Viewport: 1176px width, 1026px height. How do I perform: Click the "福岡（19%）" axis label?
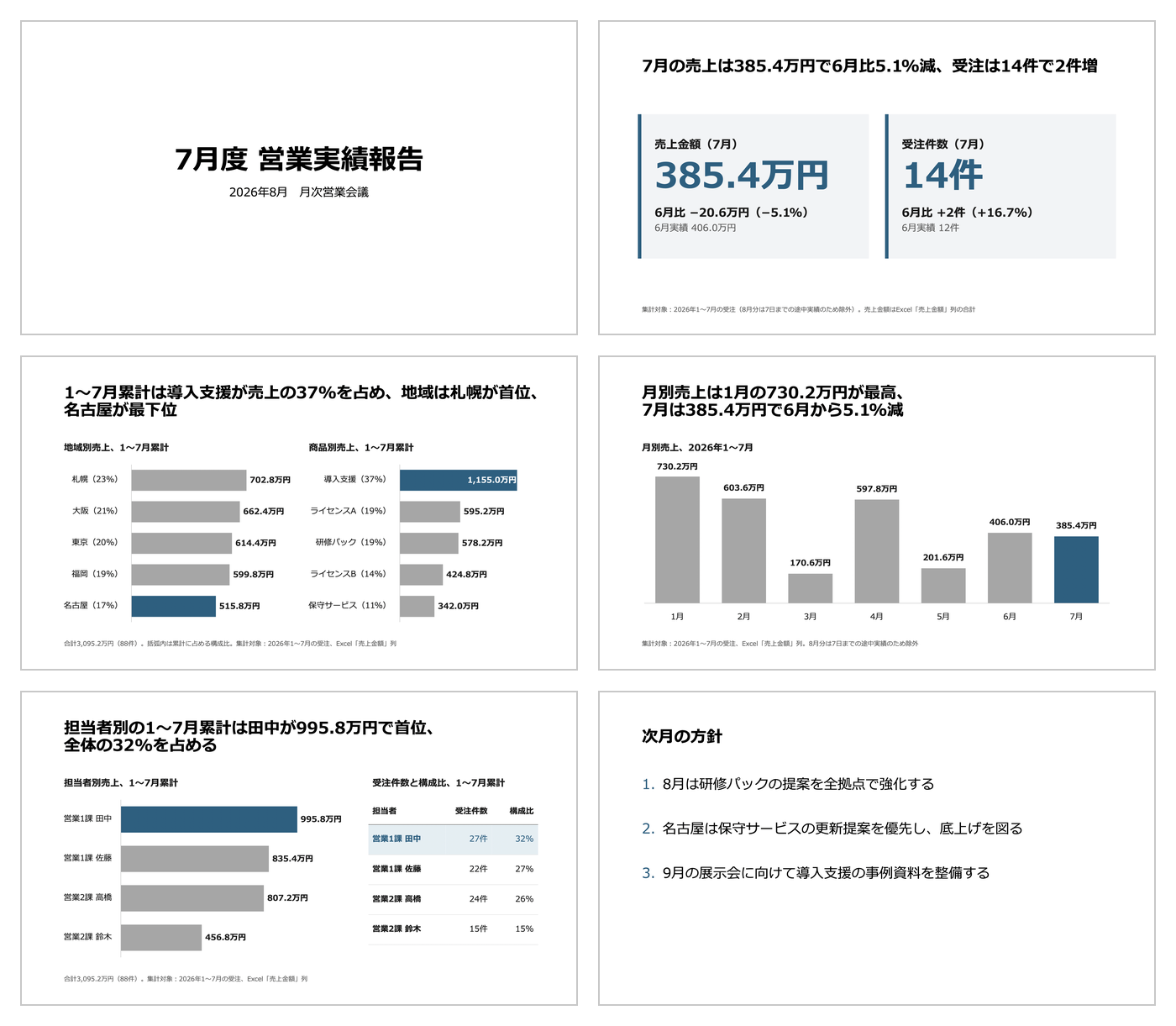click(95, 574)
